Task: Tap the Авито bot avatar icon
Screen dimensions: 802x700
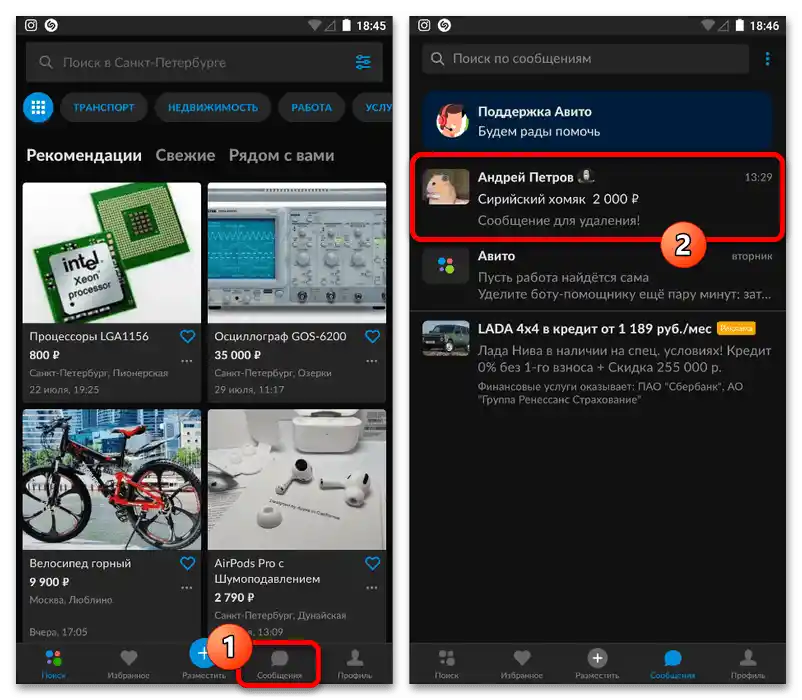Action: (446, 266)
